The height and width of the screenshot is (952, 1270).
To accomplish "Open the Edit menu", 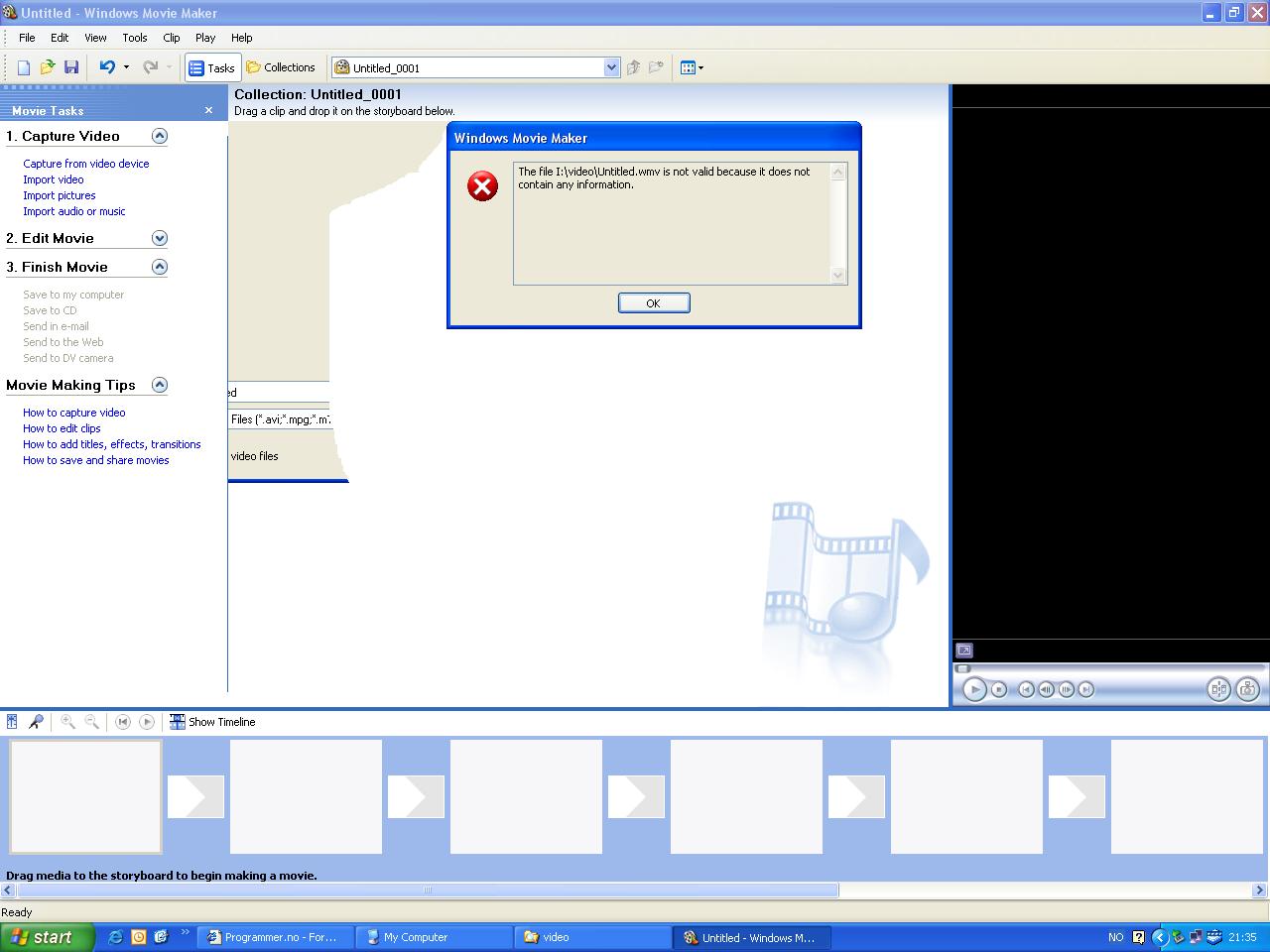I will (60, 38).
